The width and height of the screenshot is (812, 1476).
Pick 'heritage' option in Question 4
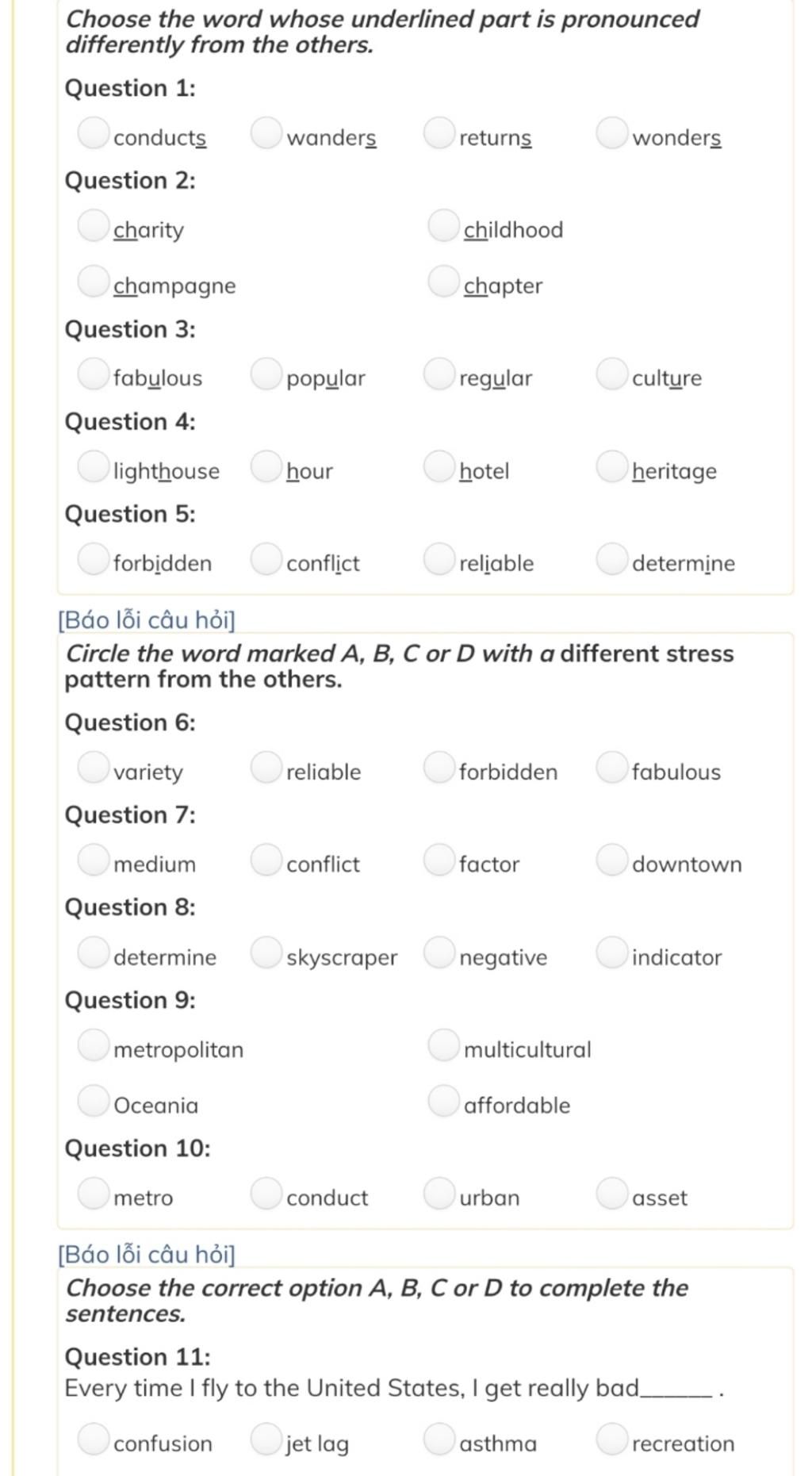612,466
